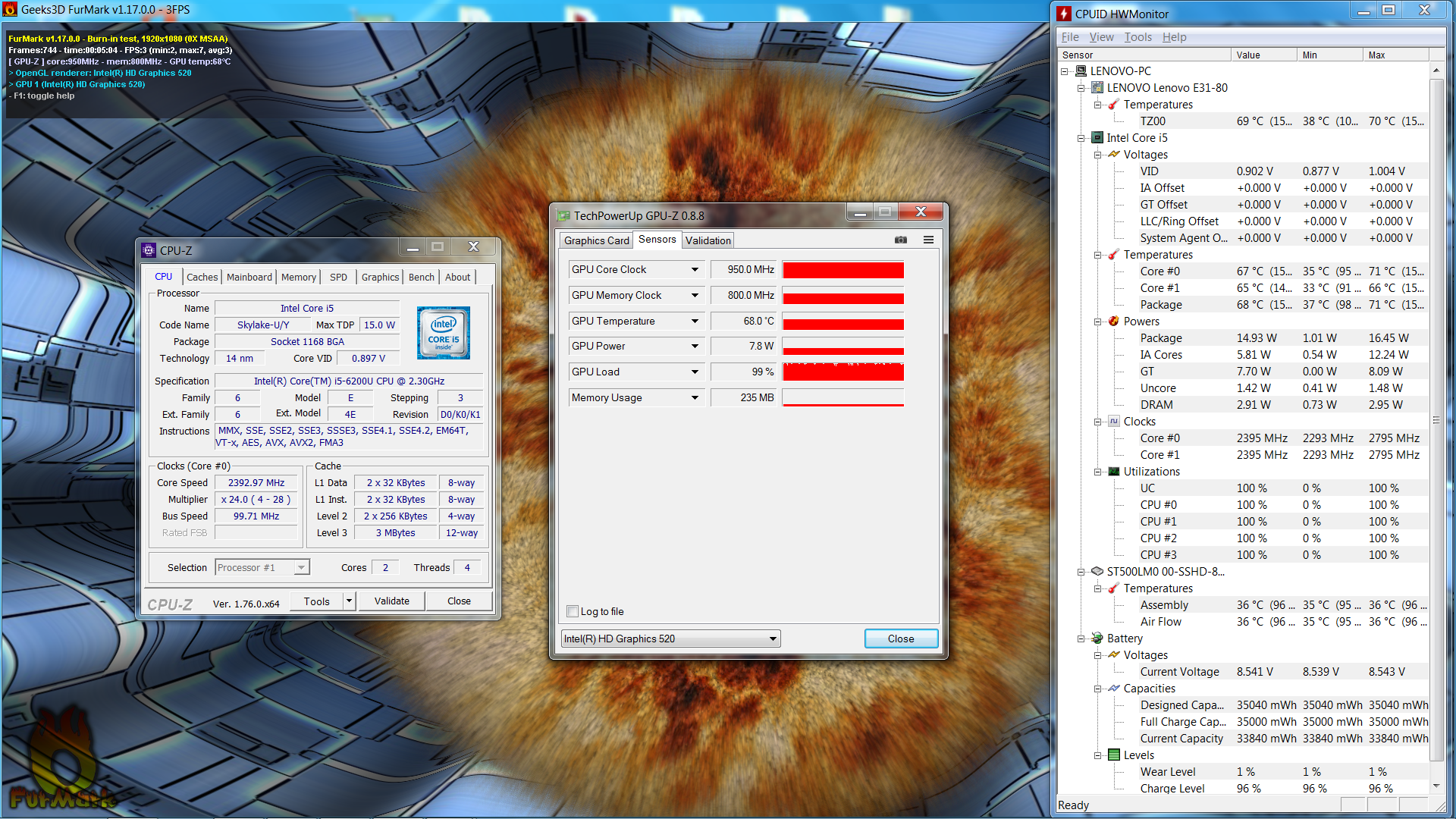Click the Capacities icon in HWMonitor
The image size is (1456, 819).
[1114, 688]
